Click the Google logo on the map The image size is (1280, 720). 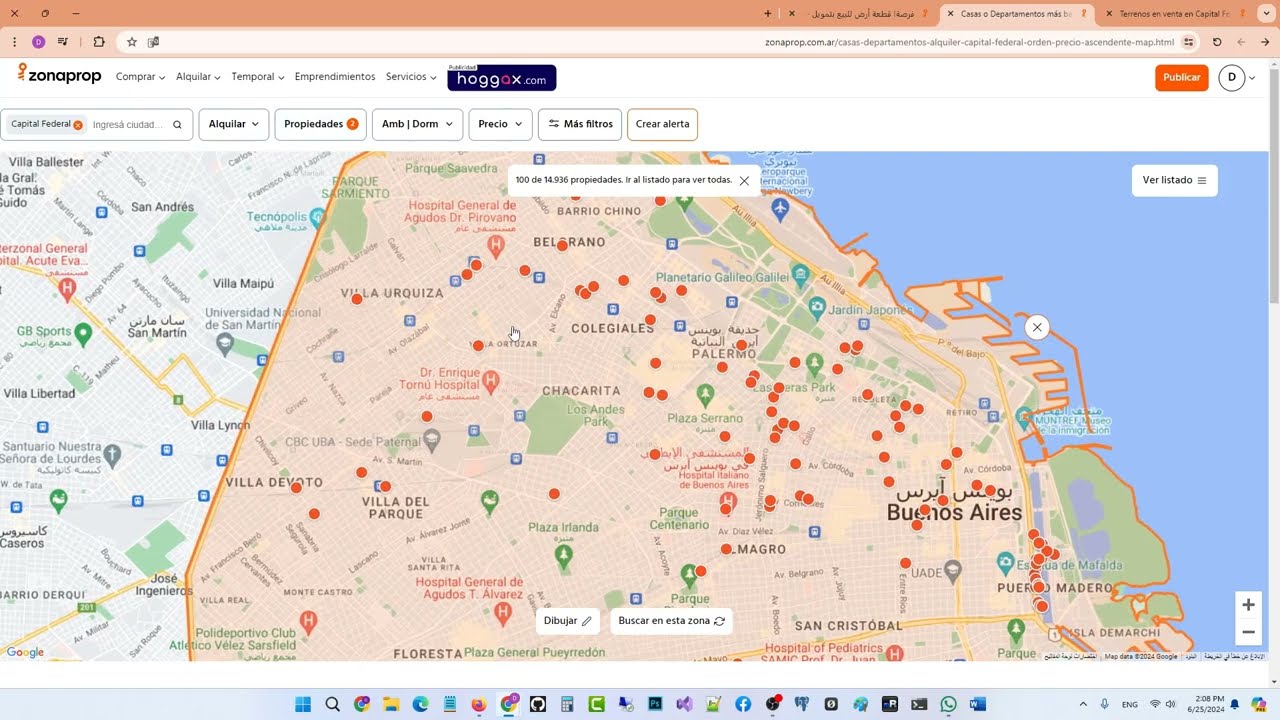tap(25, 653)
